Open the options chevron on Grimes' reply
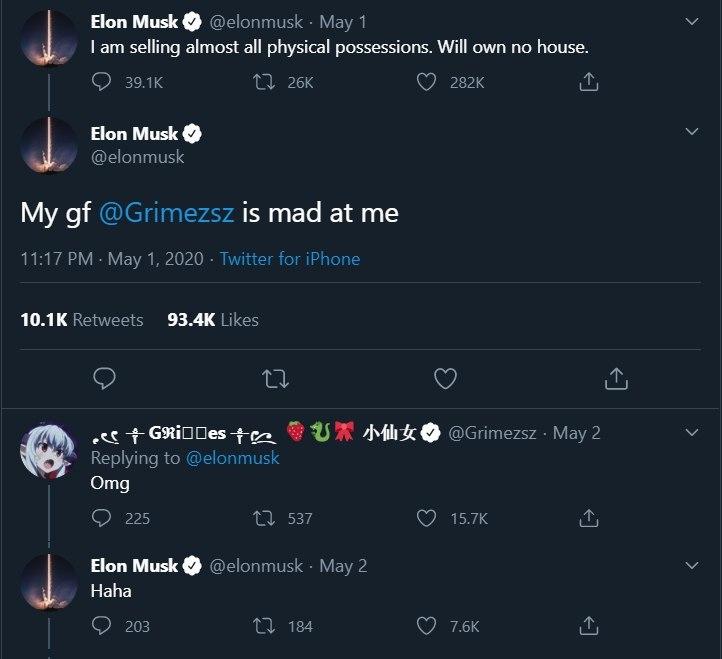Image resolution: width=722 pixels, height=659 pixels. point(691,433)
